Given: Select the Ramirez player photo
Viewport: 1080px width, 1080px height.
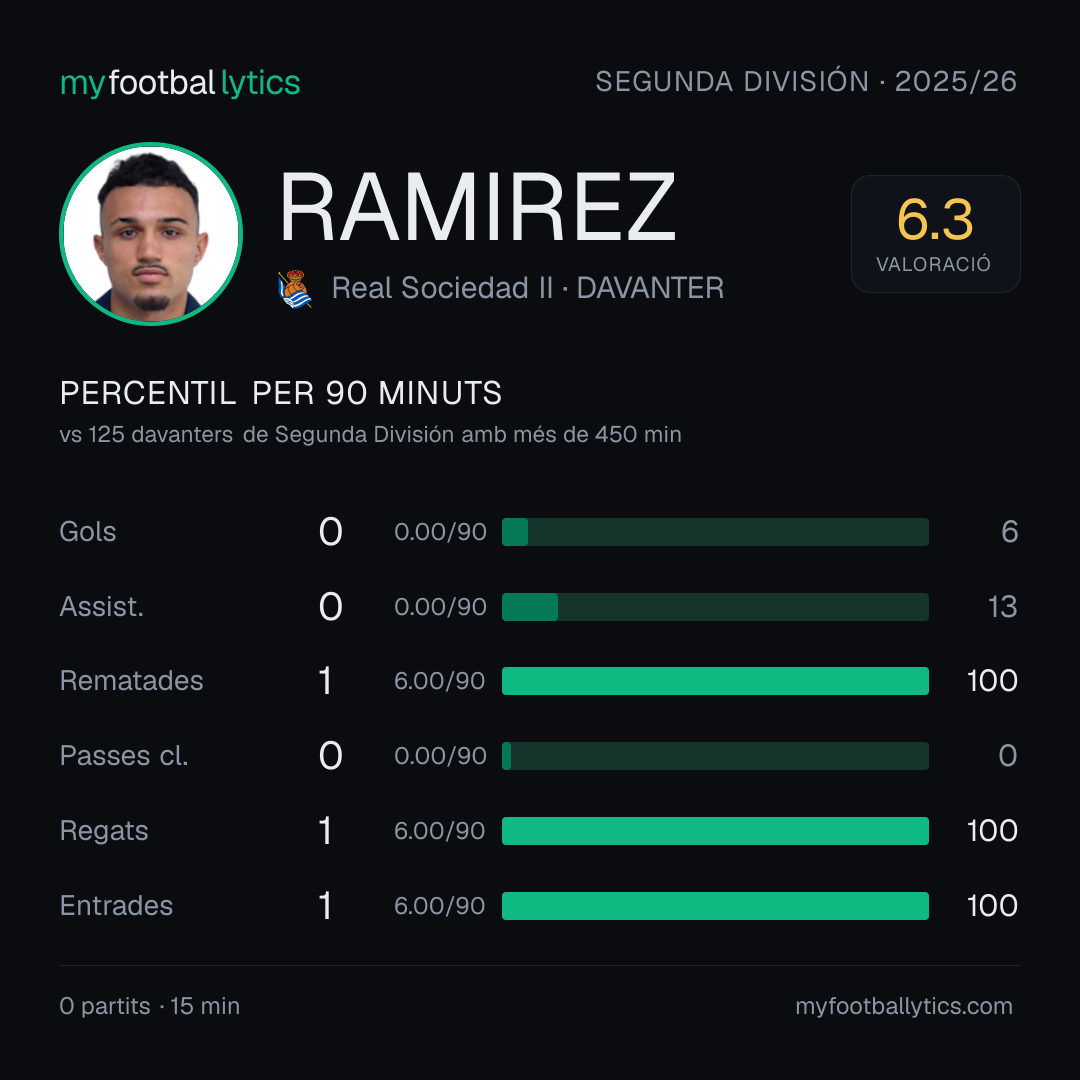Looking at the screenshot, I should (x=151, y=234).
